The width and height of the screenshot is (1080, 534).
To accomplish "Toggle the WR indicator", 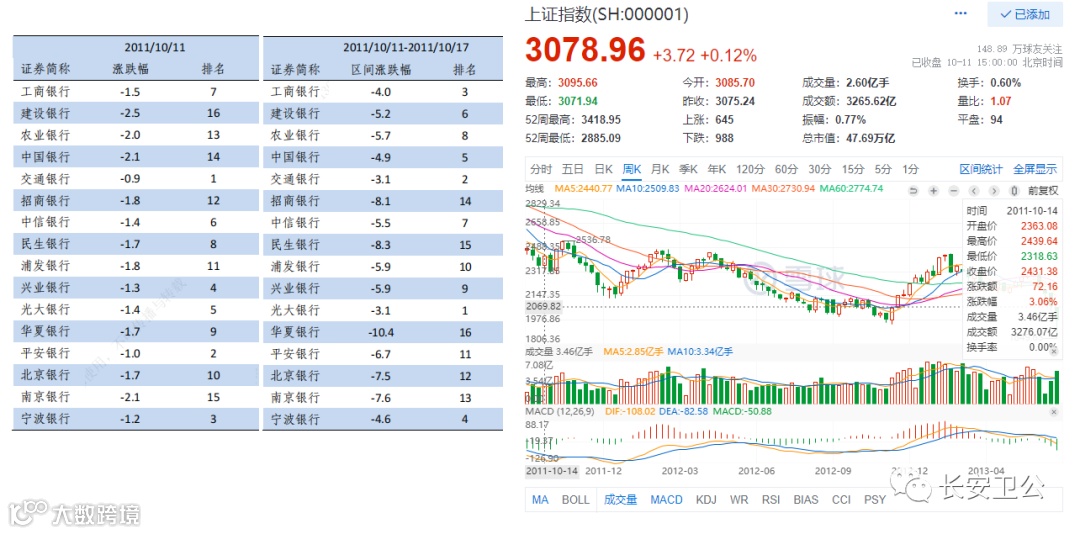I will [x=739, y=500].
